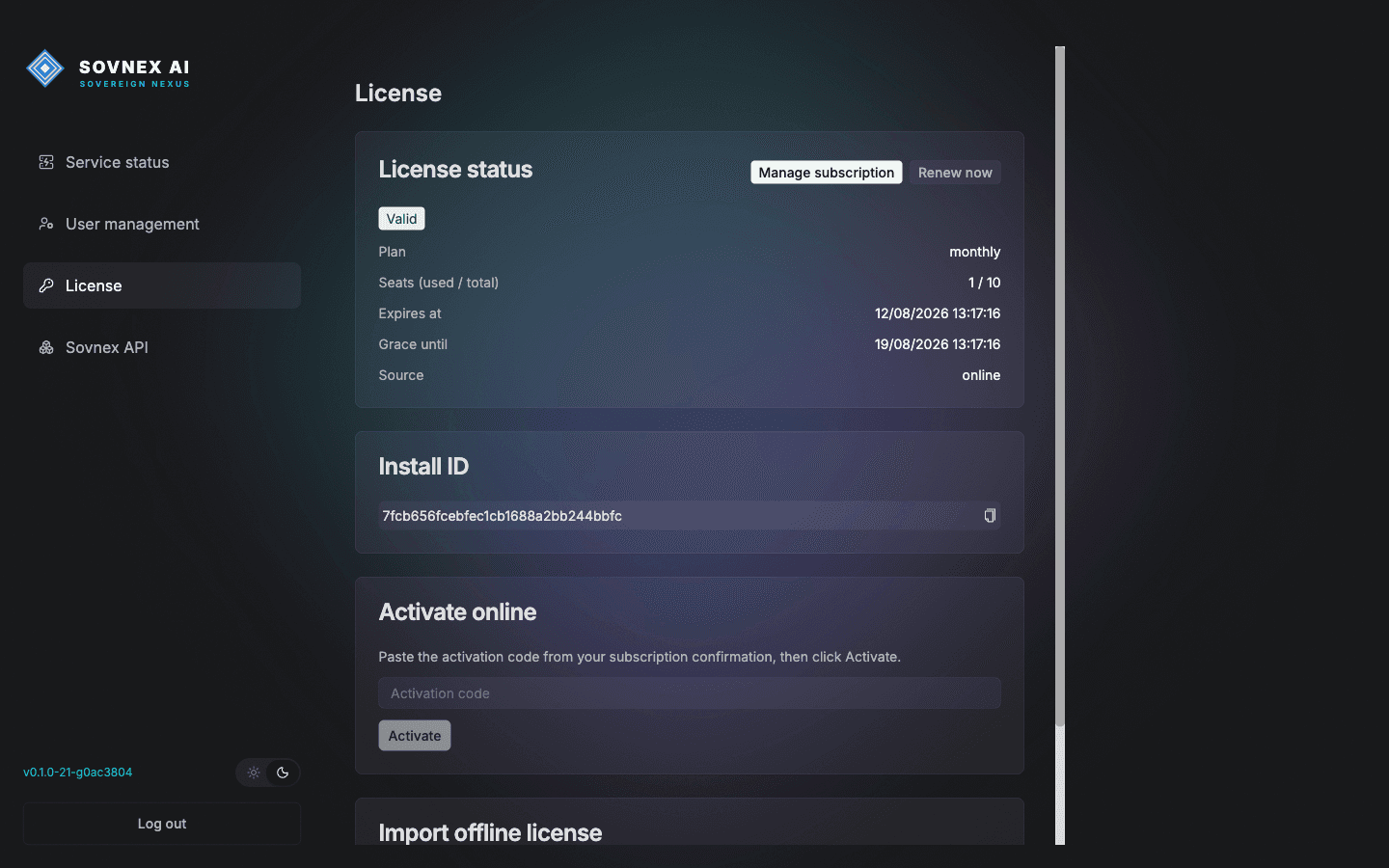Click the 'Install ID' heading
Image resolution: width=1389 pixels, height=868 pixels.
tap(423, 467)
